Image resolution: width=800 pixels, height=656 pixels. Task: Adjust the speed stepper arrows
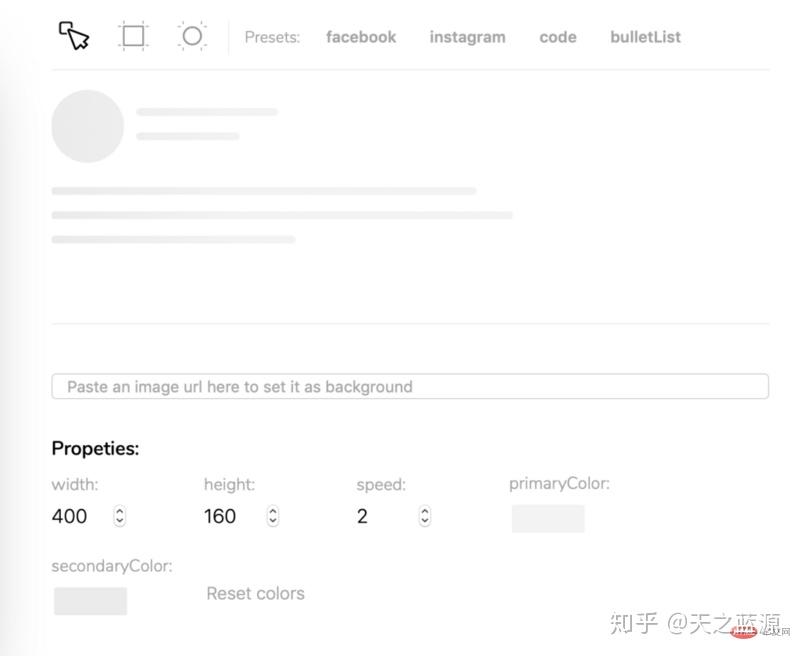425,516
